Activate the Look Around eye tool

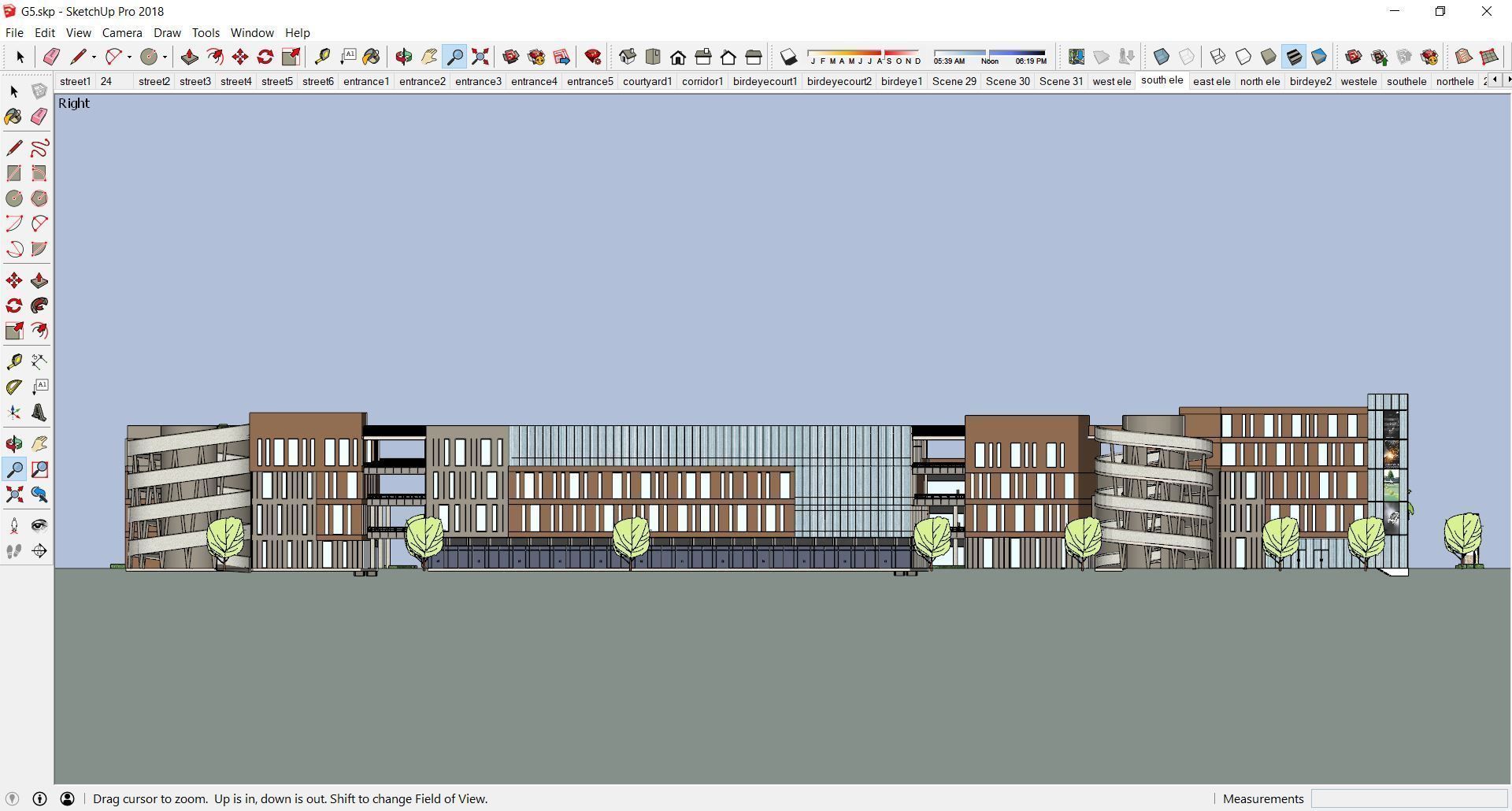39,525
